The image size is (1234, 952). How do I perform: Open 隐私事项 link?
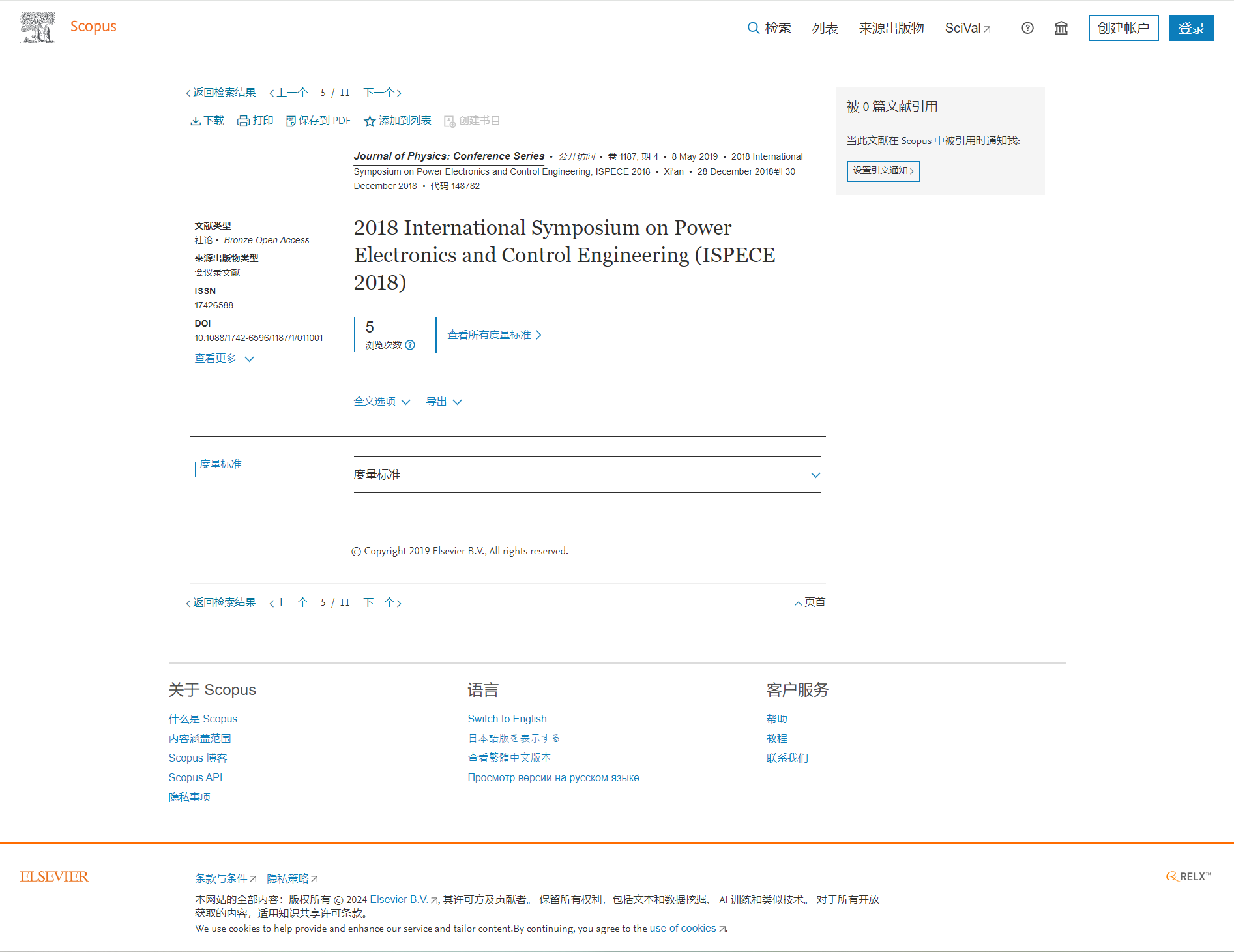click(x=189, y=797)
